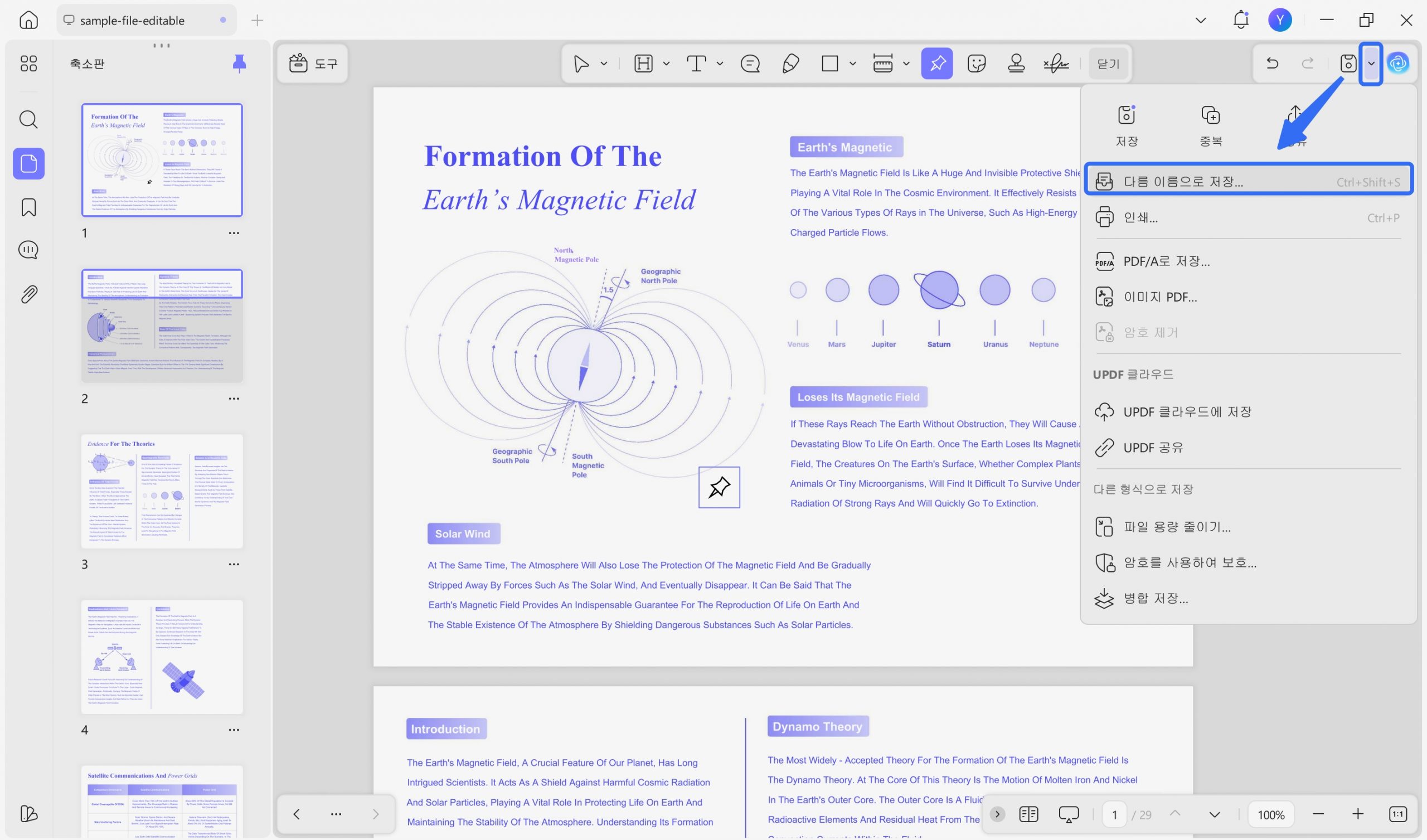Screen dimensions: 1427x840
Task: Select the pencil drawing tool
Action: (790, 64)
